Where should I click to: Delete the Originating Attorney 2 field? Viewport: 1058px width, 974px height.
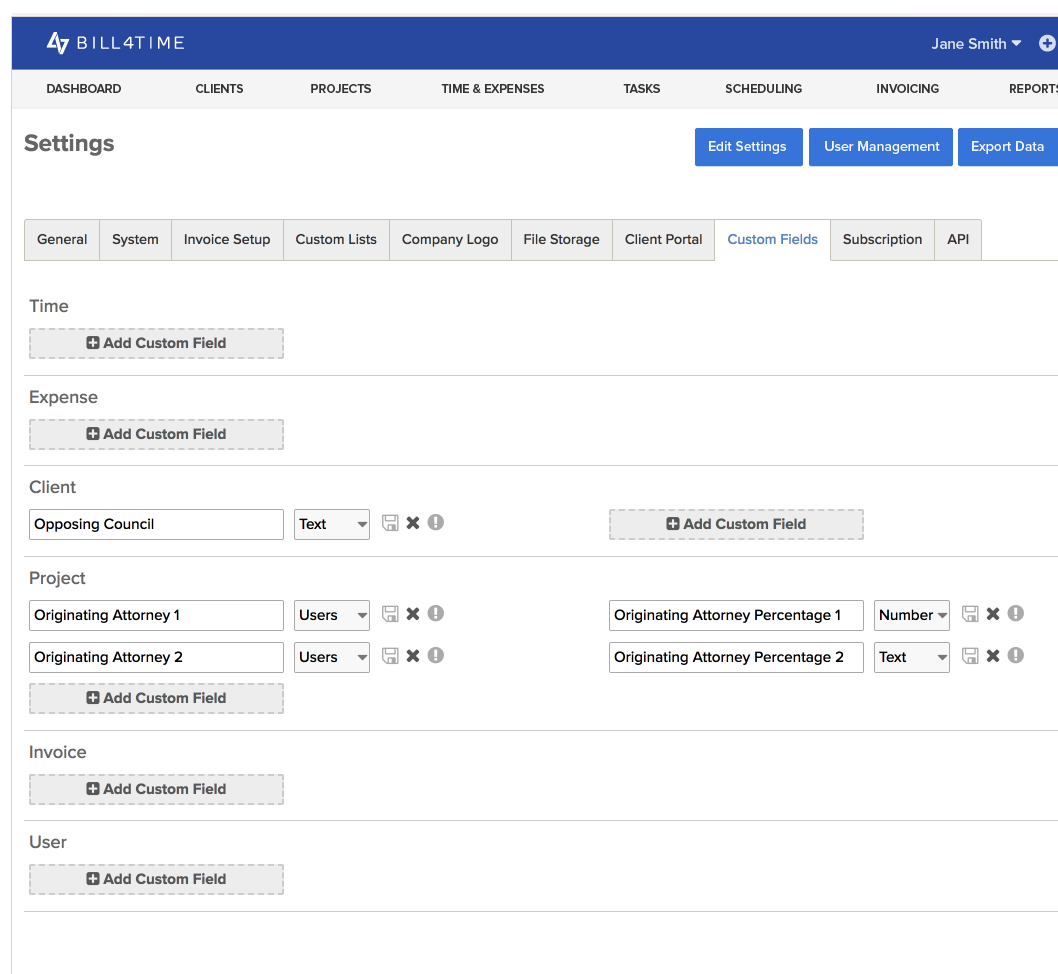(413, 656)
